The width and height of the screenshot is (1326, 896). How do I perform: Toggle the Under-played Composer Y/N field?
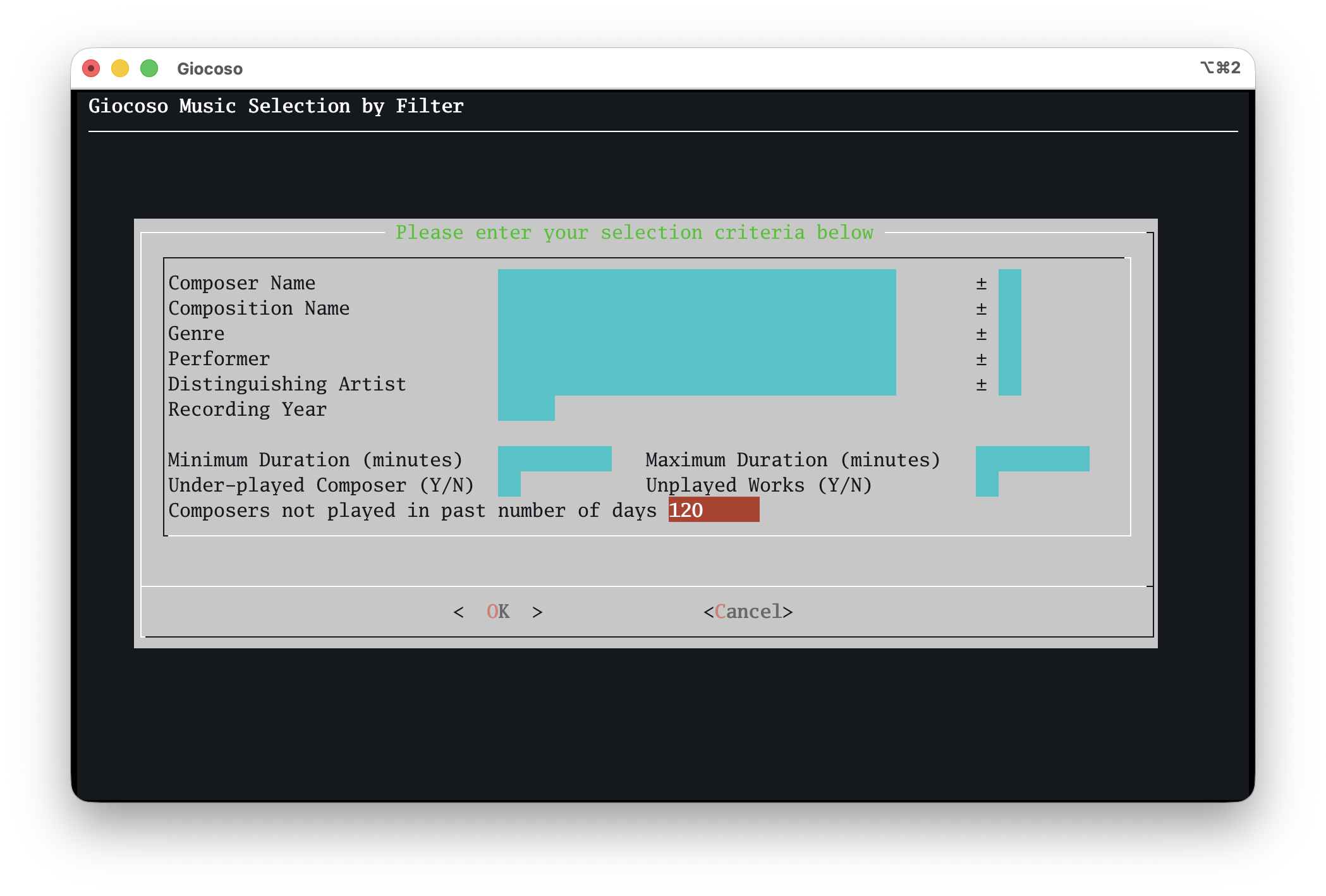[509, 485]
